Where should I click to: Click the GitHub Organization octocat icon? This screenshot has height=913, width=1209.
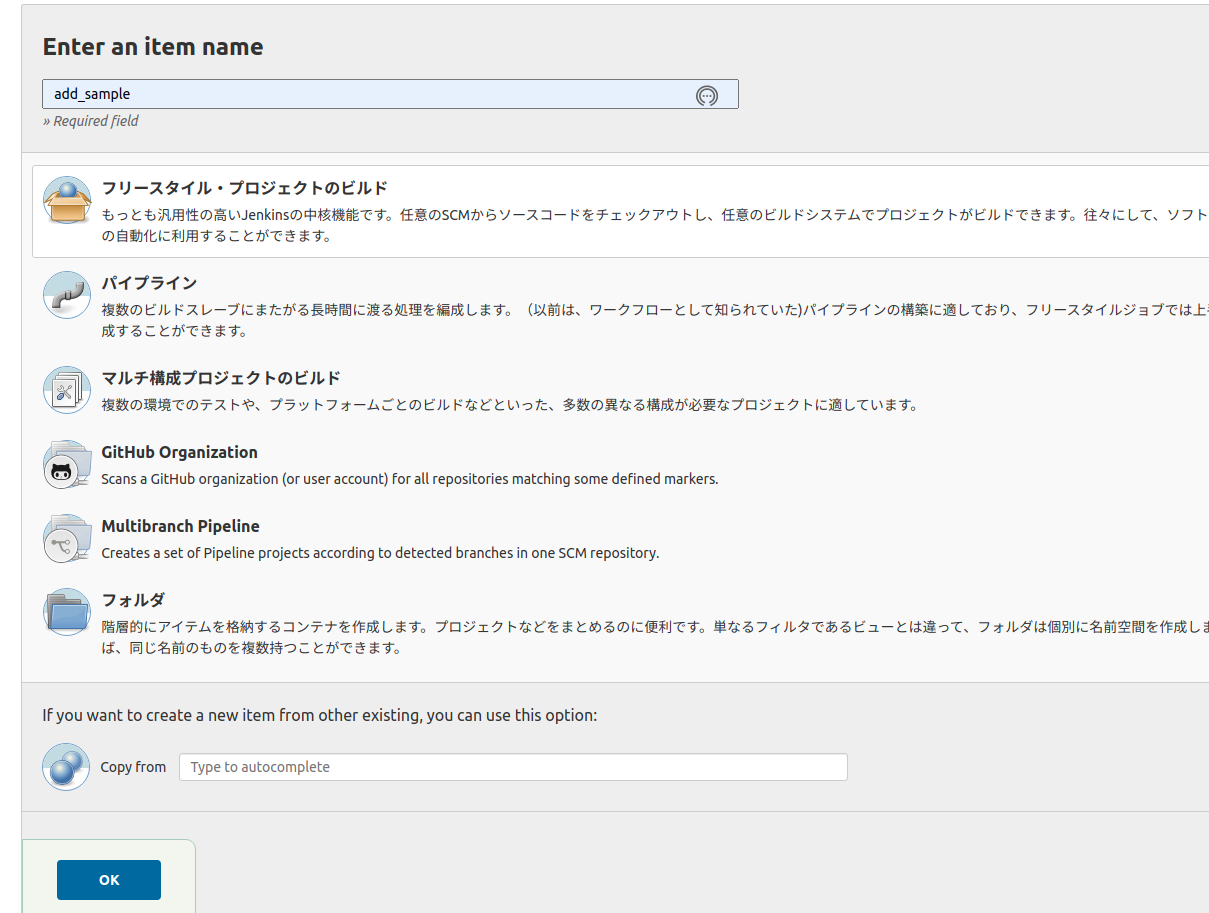67,464
